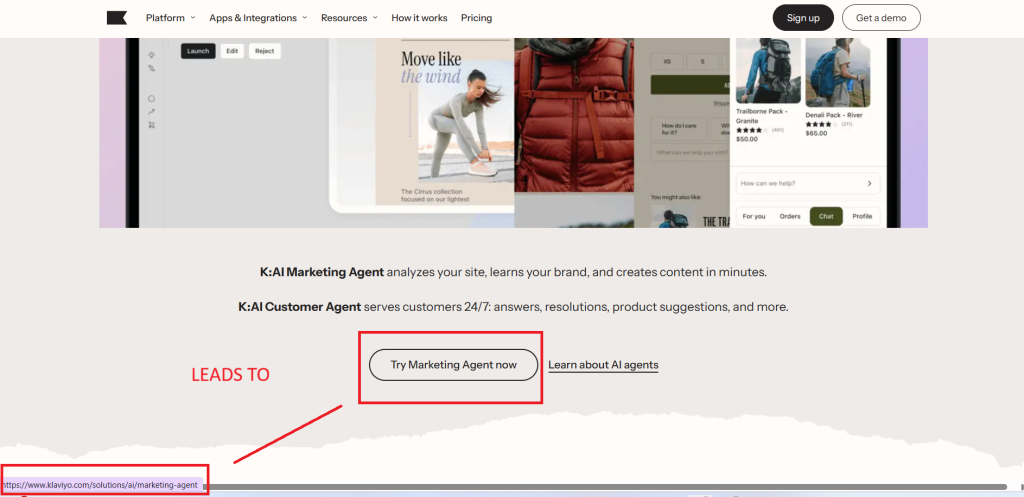Expand the Resources dropdown

point(349,18)
